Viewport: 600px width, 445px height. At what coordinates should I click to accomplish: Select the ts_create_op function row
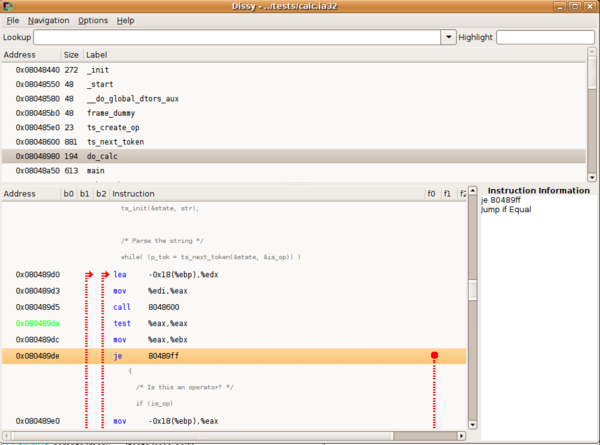(x=293, y=127)
